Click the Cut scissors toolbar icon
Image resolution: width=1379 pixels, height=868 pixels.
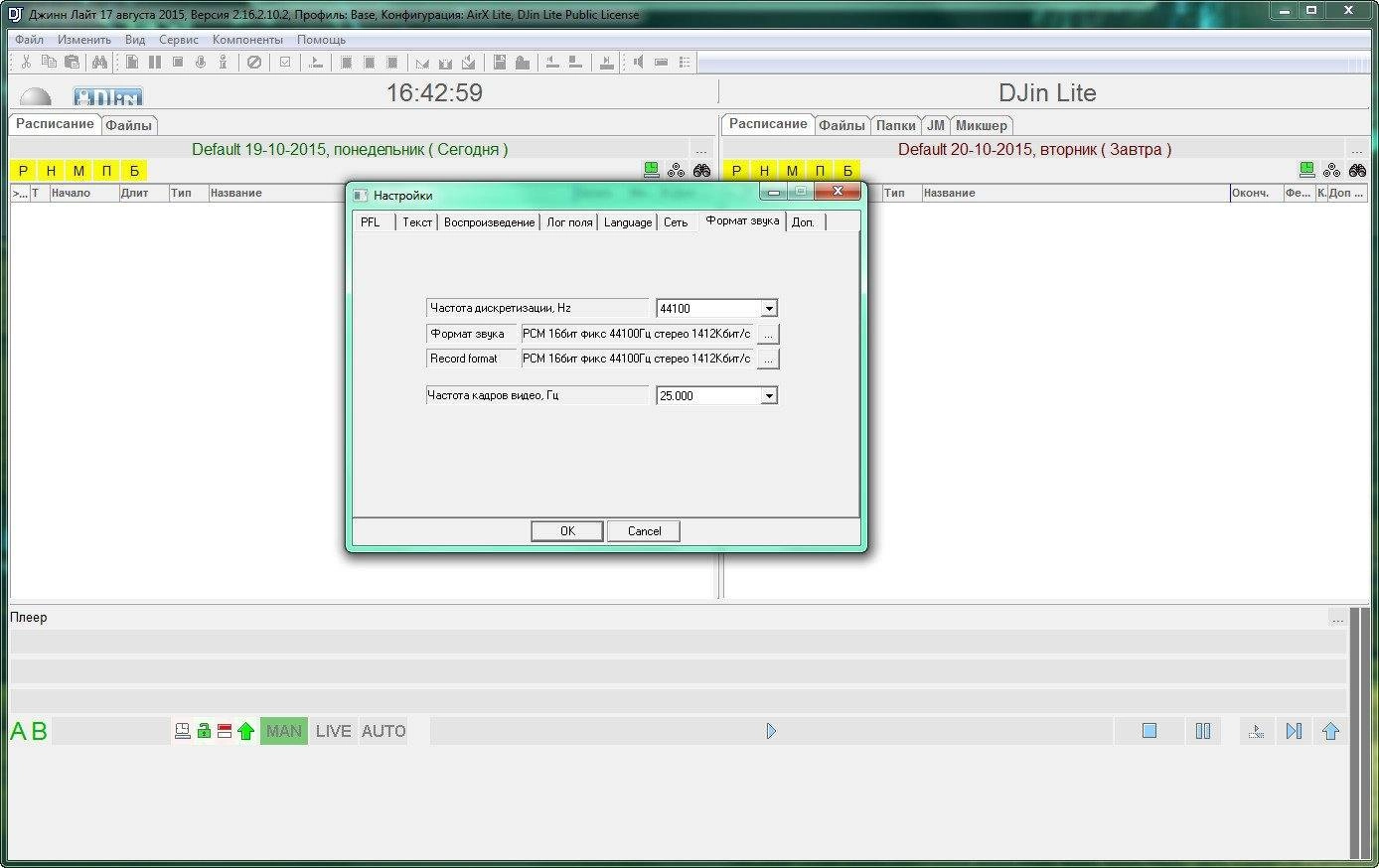[26, 62]
